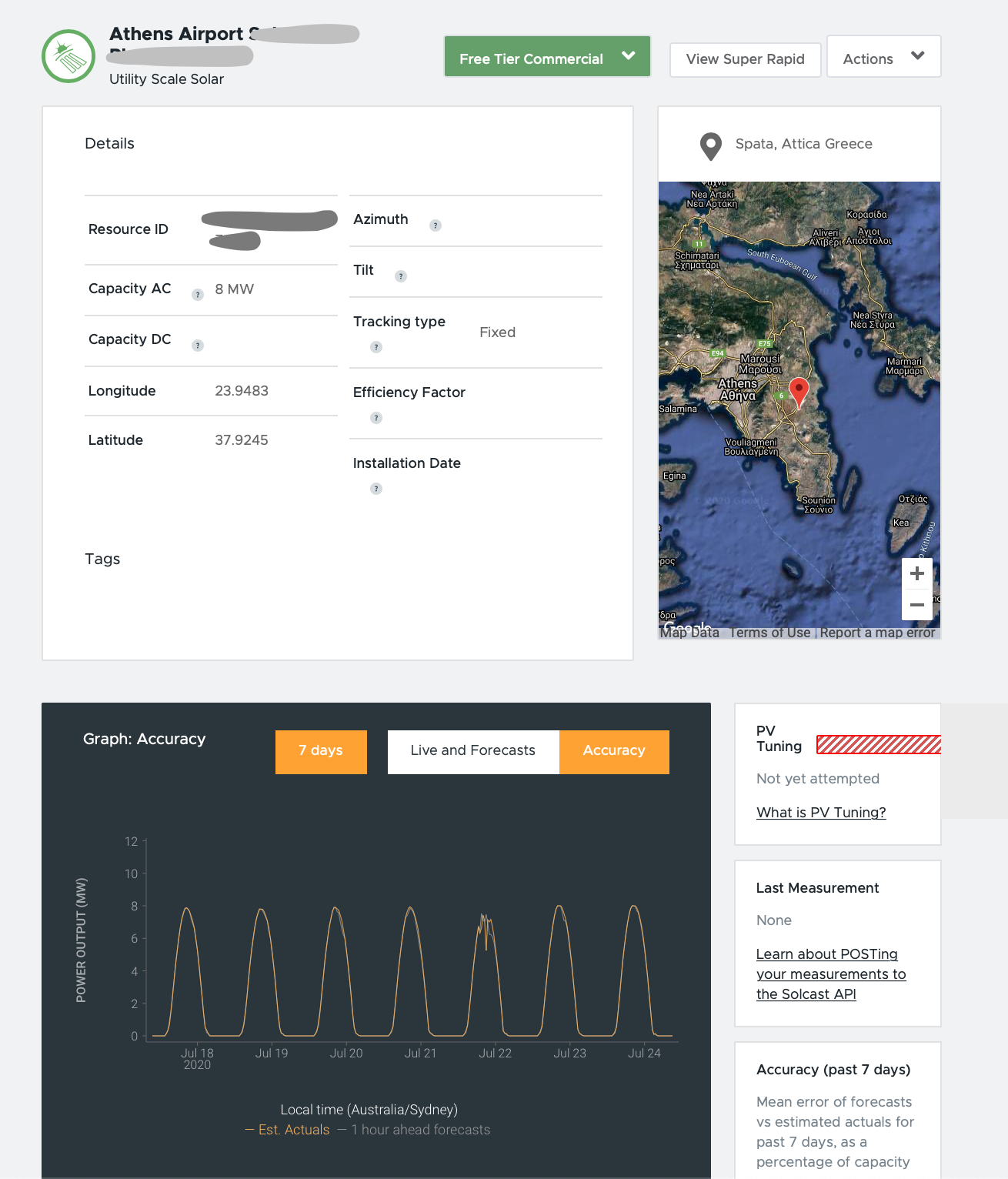Zoom in on the map
This screenshot has height=1179, width=1008.
(x=917, y=573)
